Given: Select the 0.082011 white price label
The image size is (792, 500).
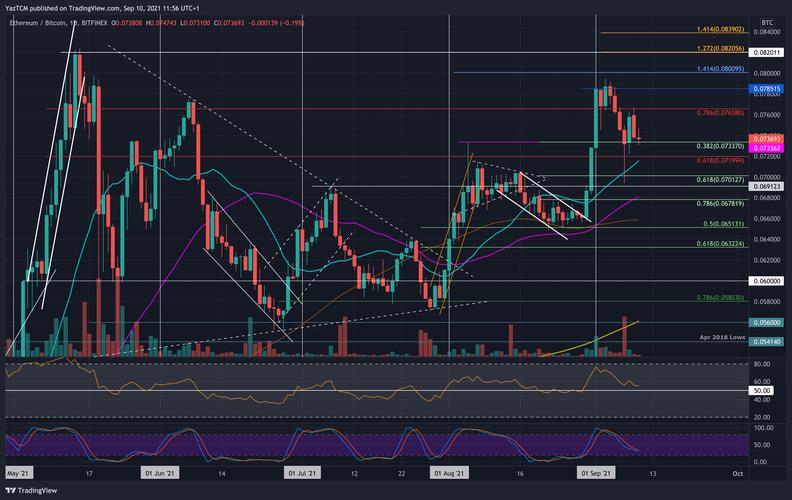Looking at the screenshot, I should point(766,52).
